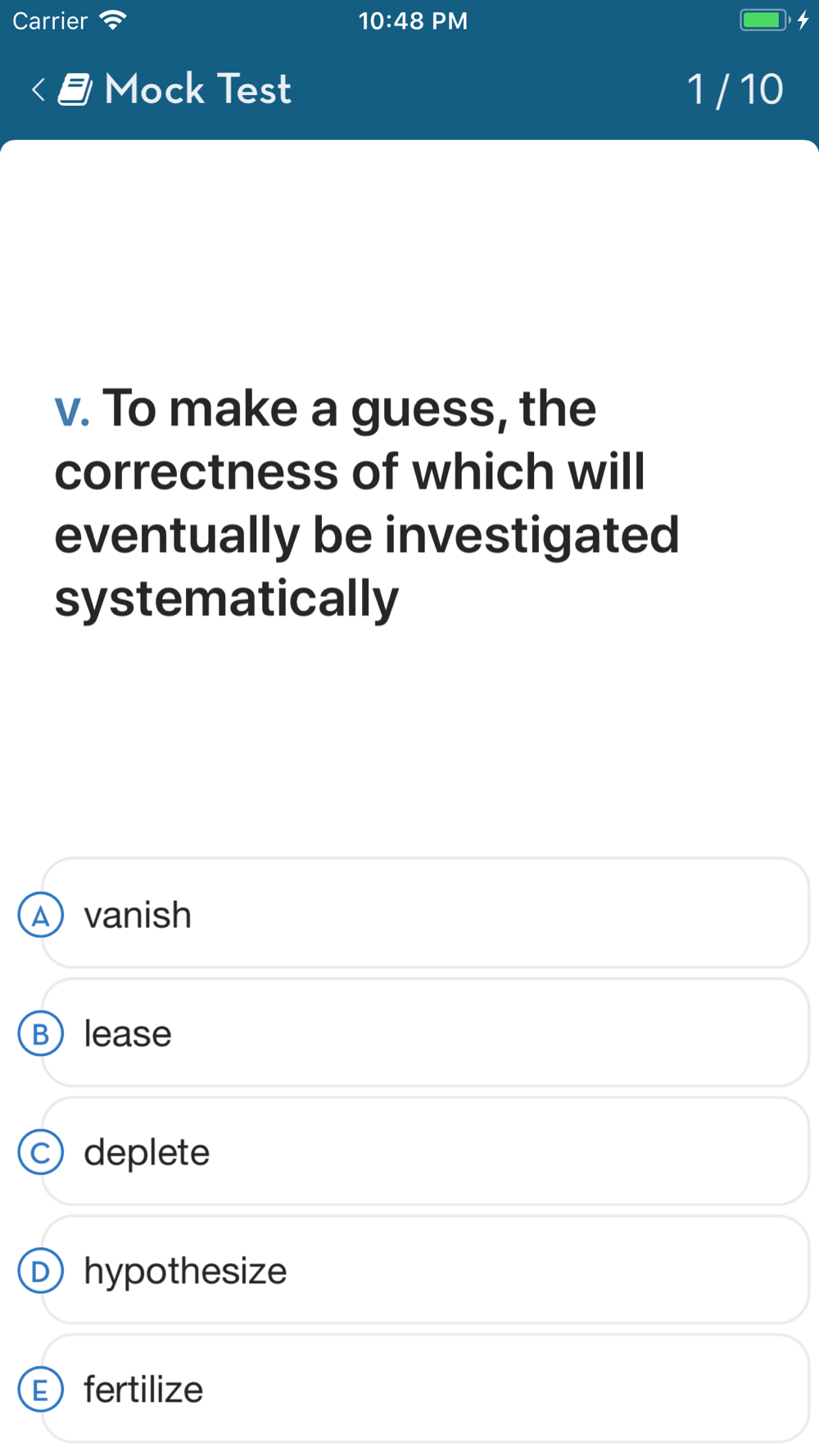Tap the book icon beside Mock Test
The height and width of the screenshot is (1456, 819).
(75, 89)
